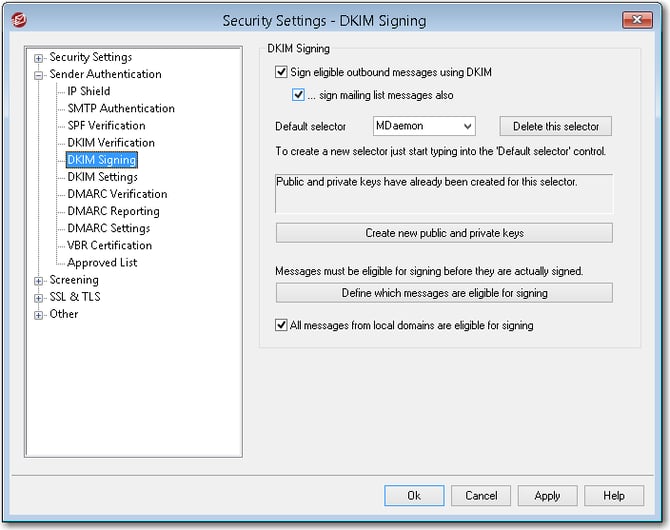Click the MDaemon selector text field

[x=417, y=126]
